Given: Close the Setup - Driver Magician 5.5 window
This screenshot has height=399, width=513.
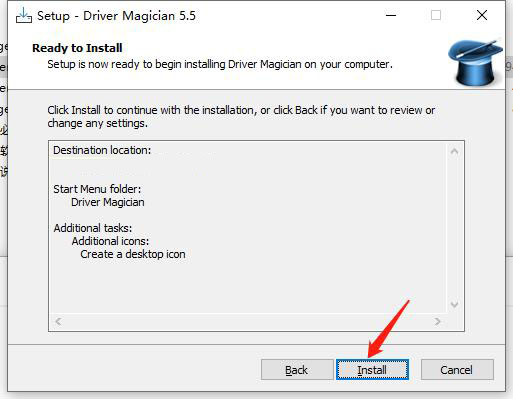Looking at the screenshot, I should pyautogui.click(x=482, y=15).
